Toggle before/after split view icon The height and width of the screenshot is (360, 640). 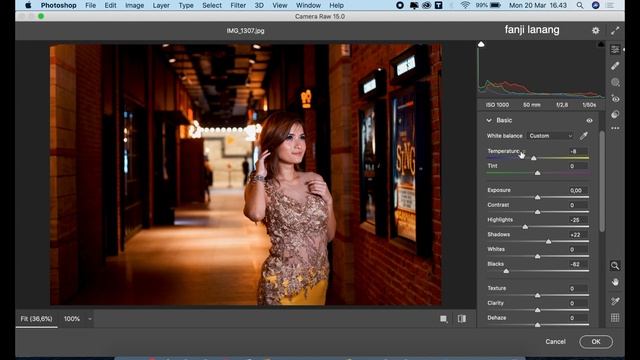462,319
